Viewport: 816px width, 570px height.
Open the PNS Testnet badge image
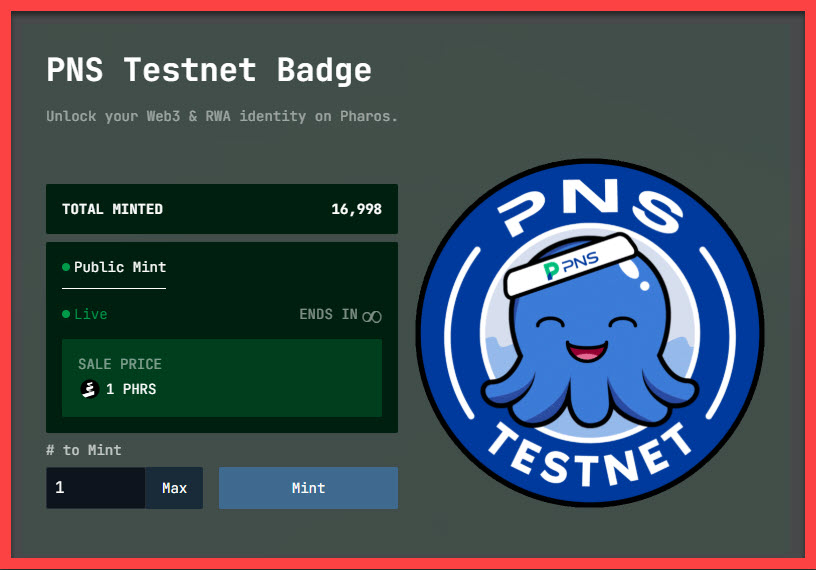590,332
